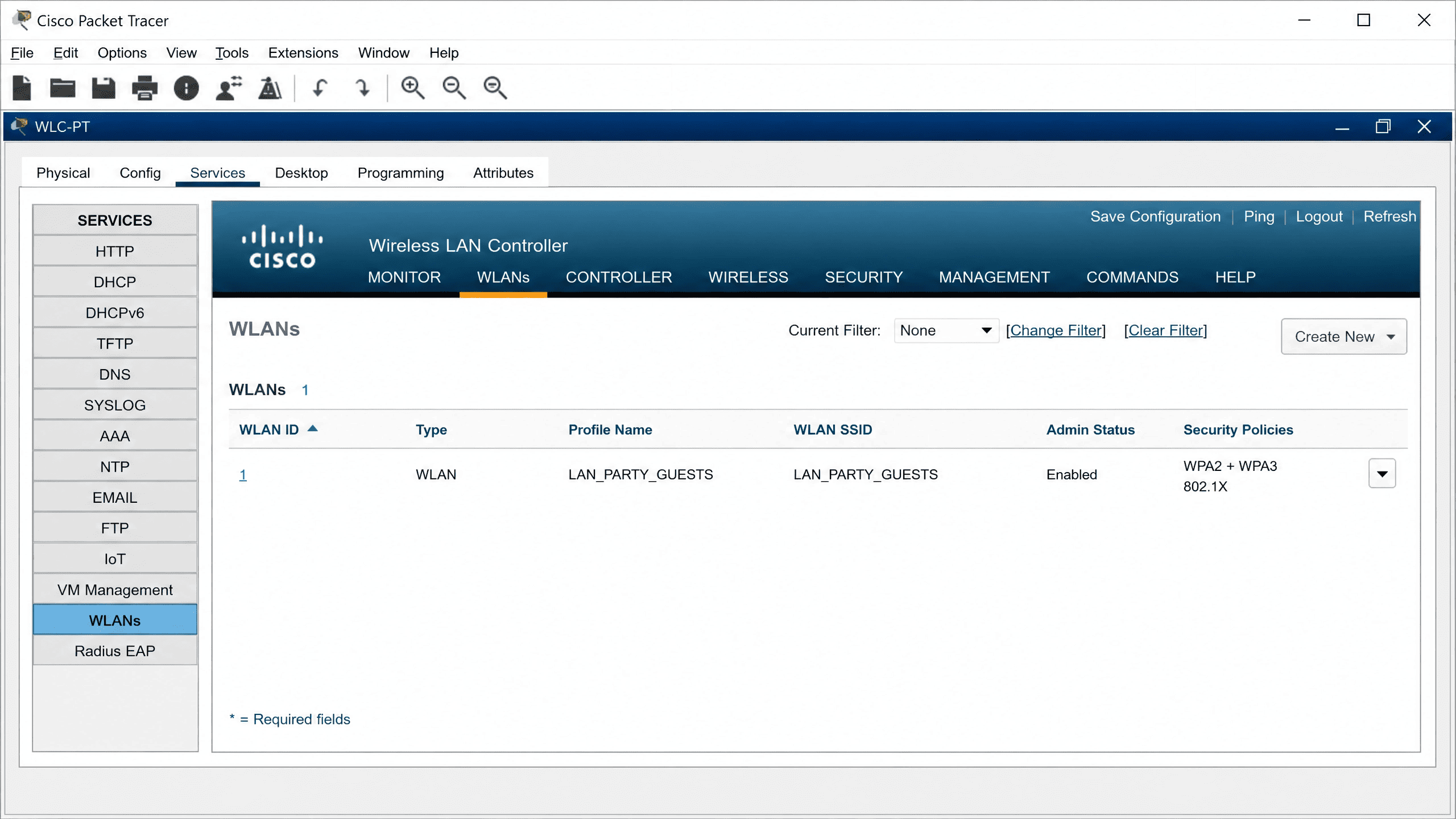Switch to the Physical tab

pos(63,173)
